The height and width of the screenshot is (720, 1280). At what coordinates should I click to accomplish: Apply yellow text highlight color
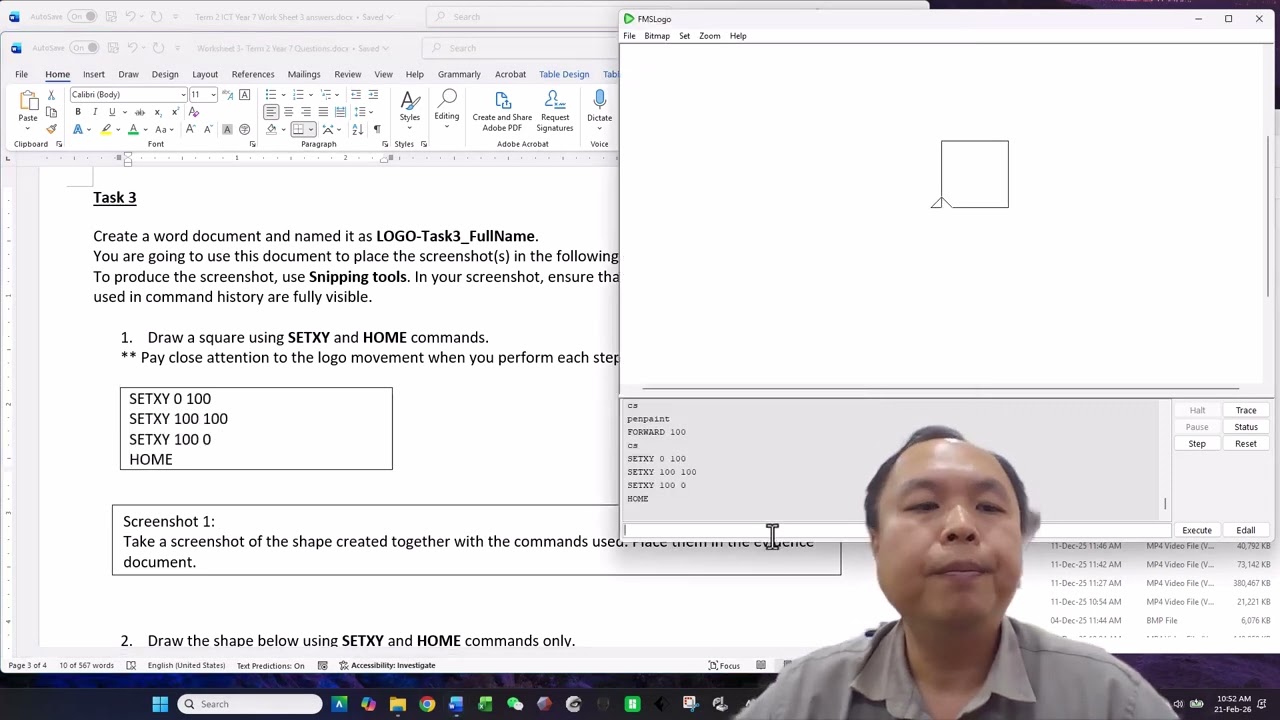(x=105, y=130)
